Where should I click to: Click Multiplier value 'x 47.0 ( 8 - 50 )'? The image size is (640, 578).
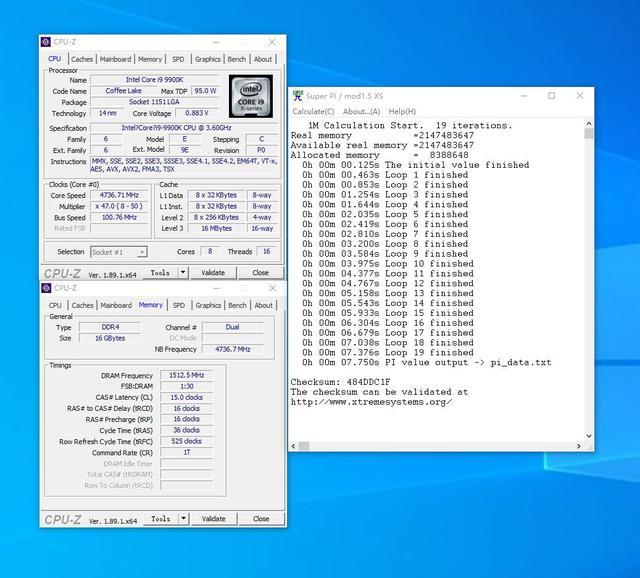point(119,206)
